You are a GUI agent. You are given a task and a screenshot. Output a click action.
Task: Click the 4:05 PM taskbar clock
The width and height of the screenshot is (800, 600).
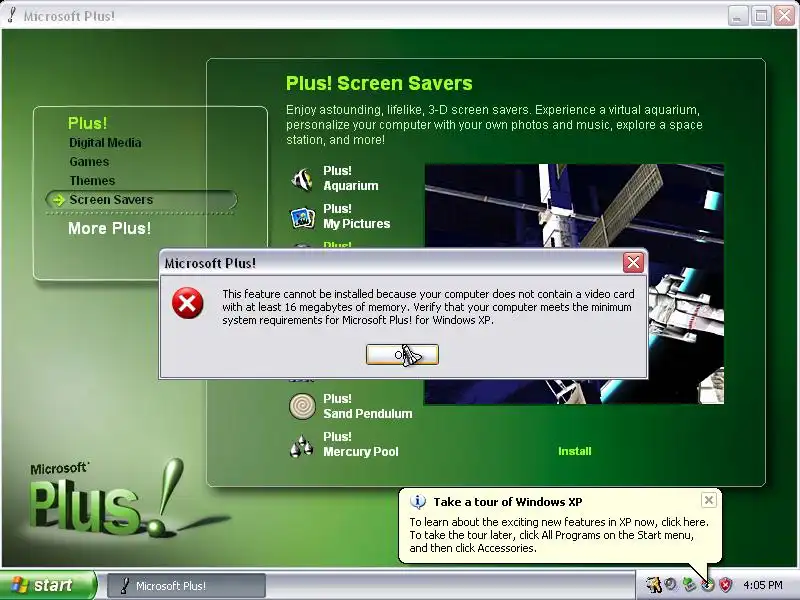click(763, 585)
